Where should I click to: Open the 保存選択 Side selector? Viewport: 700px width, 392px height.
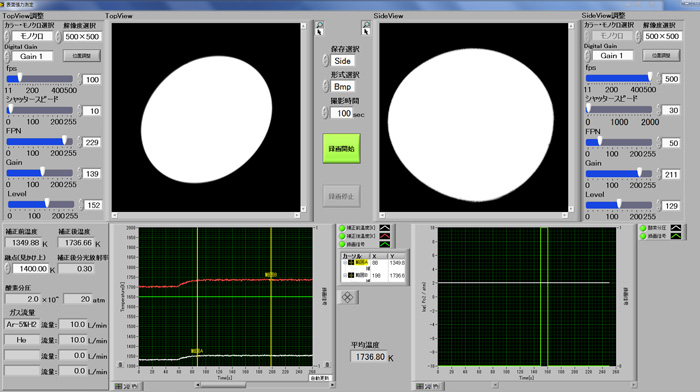(342, 61)
